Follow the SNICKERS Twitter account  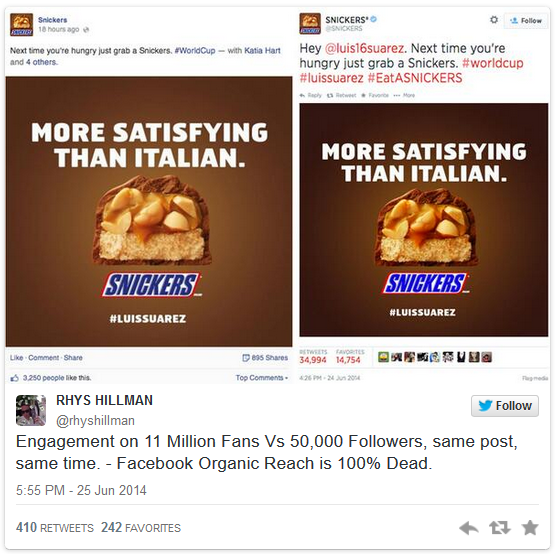tap(526, 21)
